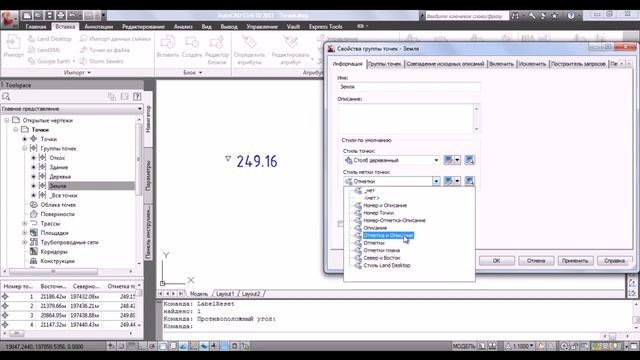Click the Отмена button in dialog
The height and width of the screenshot is (360, 640).
536,261
